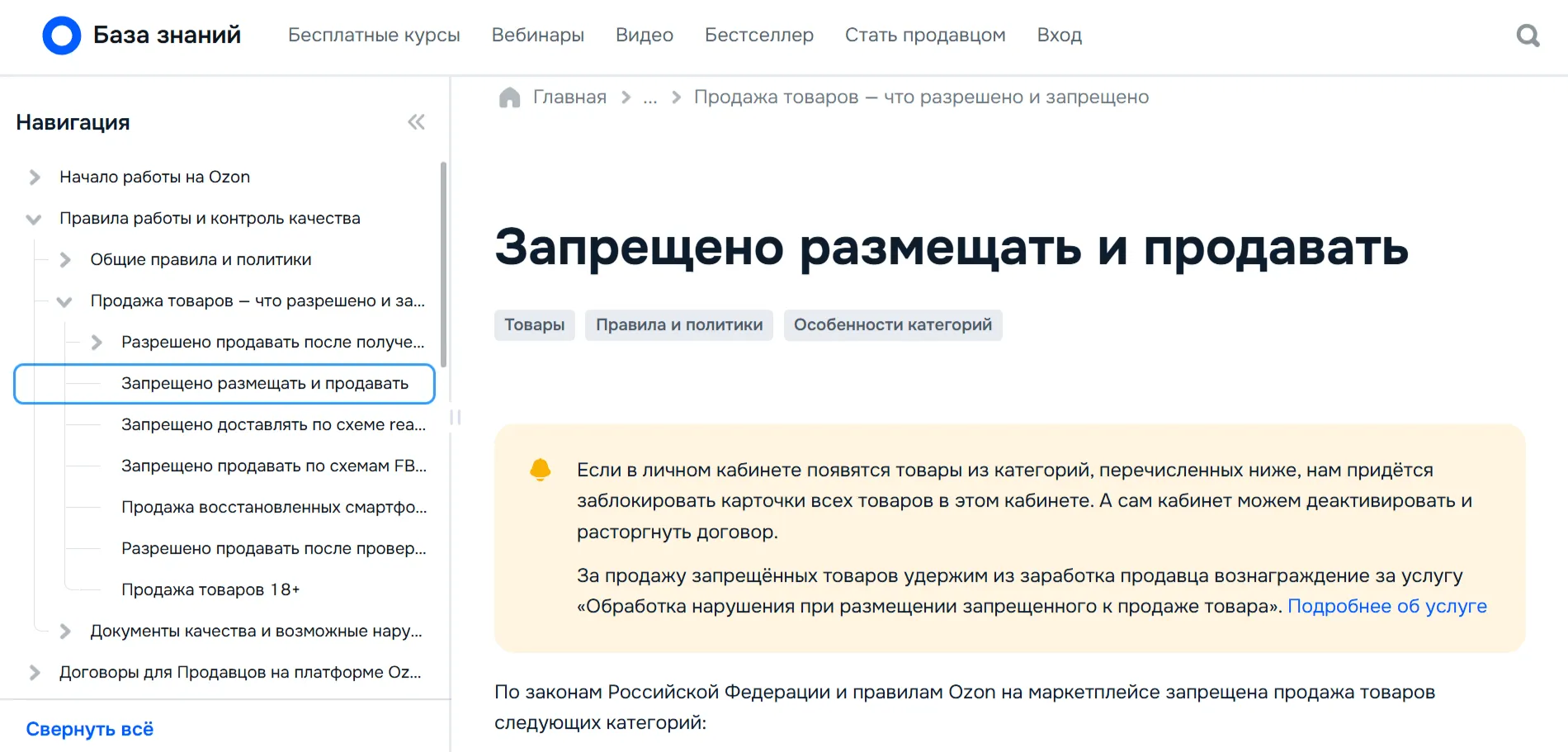Screen dimensions: 1568x752
Task: Collapse 'Правила работы и контроль качества' section
Action: pos(34,219)
